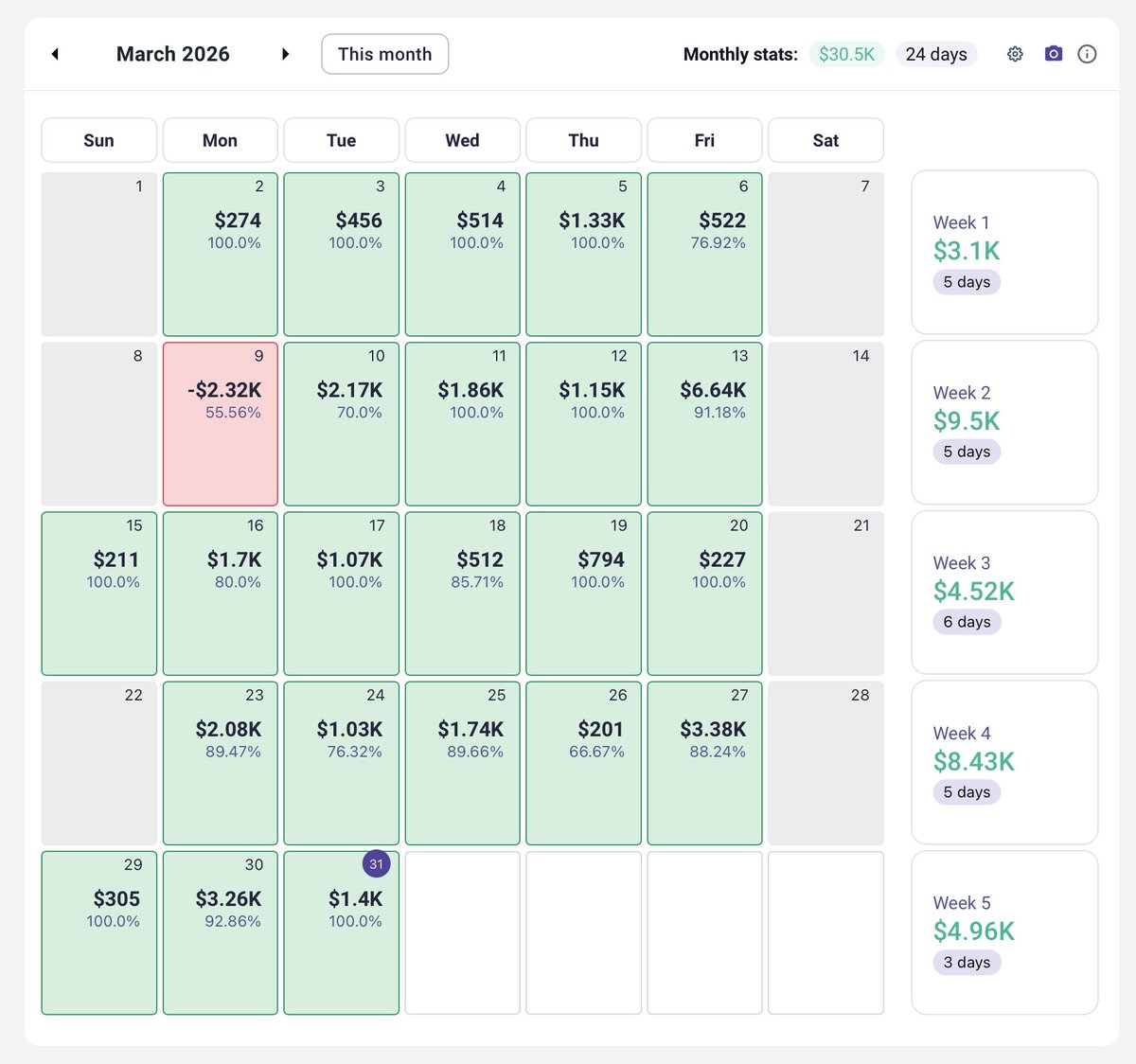1136x1064 pixels.
Task: Select the red losing day March 9
Action: point(220,422)
